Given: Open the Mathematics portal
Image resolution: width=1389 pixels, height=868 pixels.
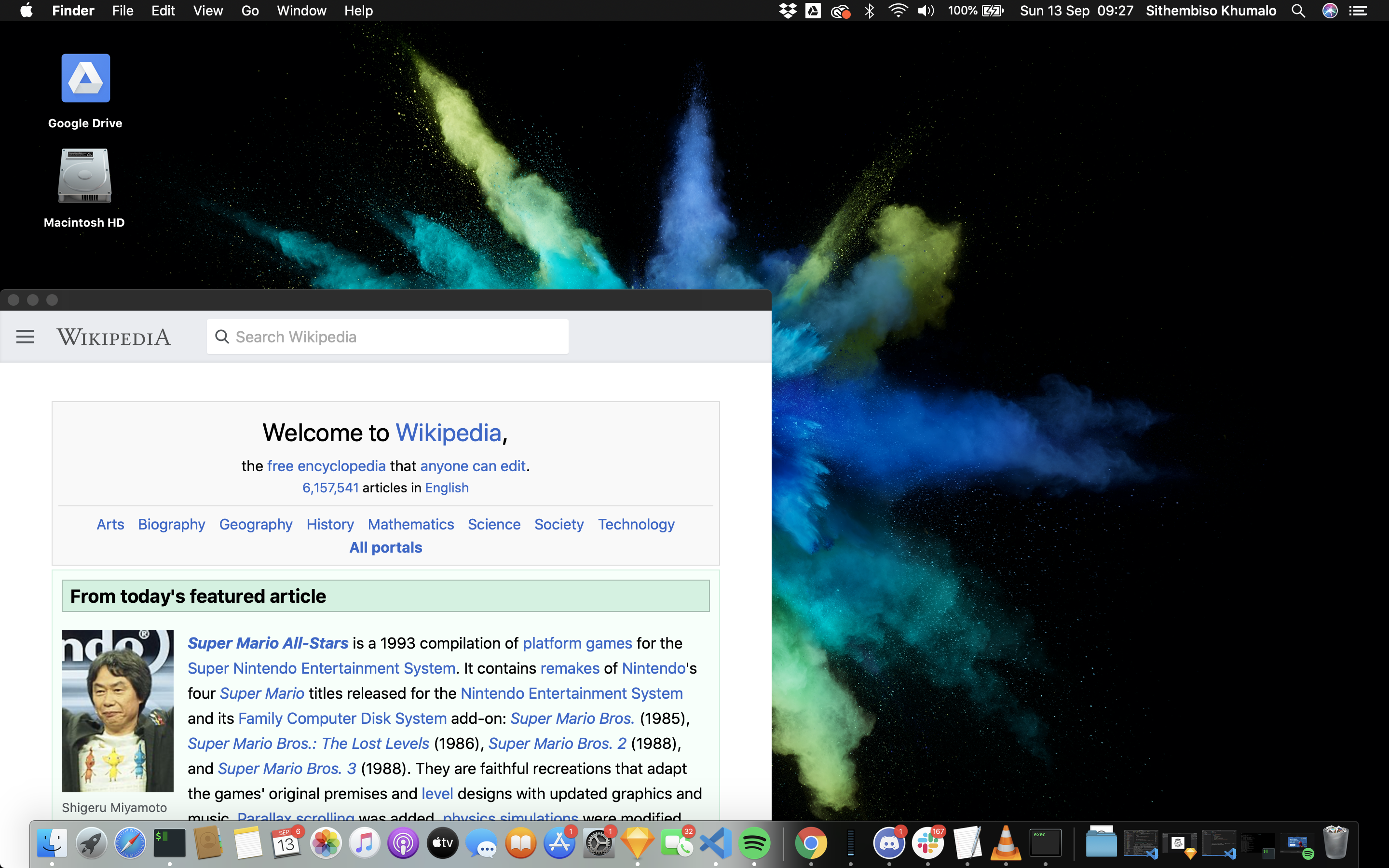Looking at the screenshot, I should coord(410,524).
